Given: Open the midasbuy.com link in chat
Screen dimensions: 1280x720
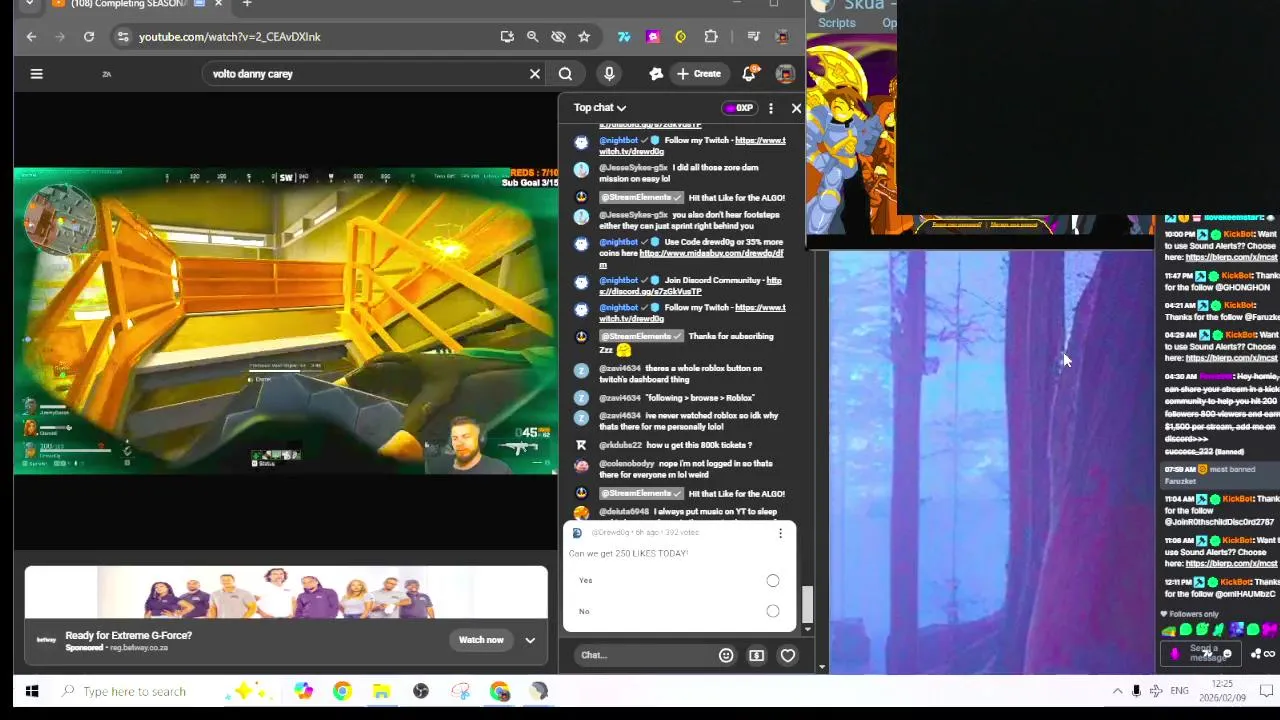Looking at the screenshot, I should 692,259.
